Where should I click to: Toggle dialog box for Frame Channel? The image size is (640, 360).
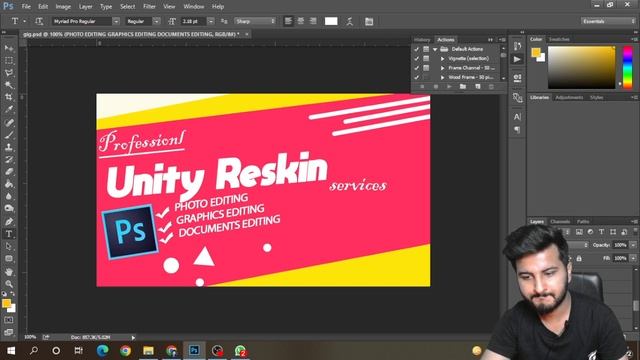[426, 68]
